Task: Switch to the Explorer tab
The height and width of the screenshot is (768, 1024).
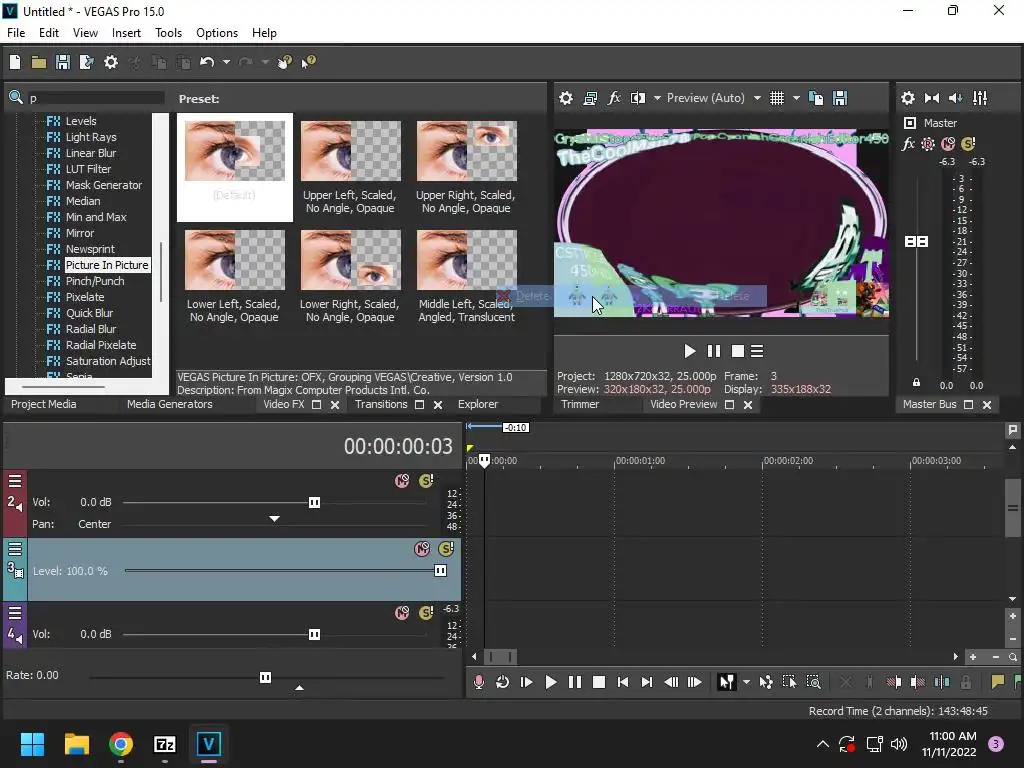Action: [477, 404]
